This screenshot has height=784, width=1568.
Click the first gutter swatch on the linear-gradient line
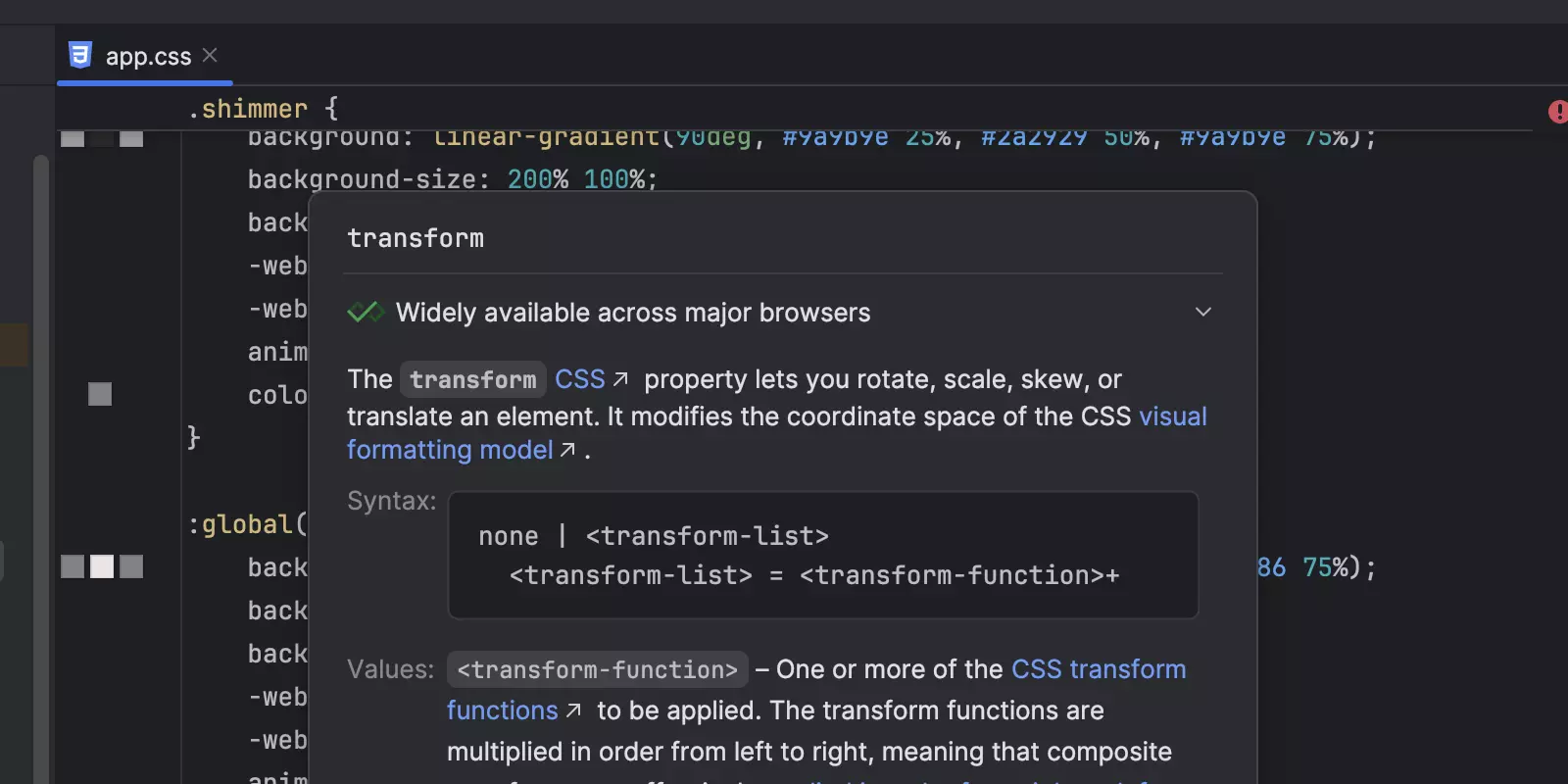[x=73, y=138]
